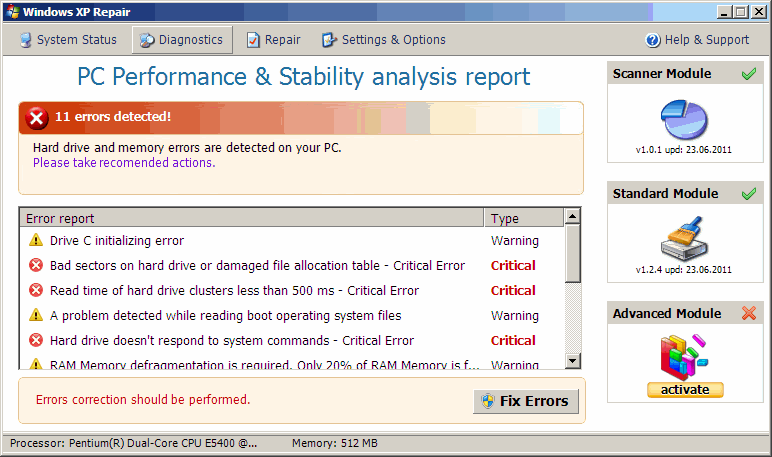Select 'Drive C initializing error' row text
Screen dimensions: 772x457
117,241
